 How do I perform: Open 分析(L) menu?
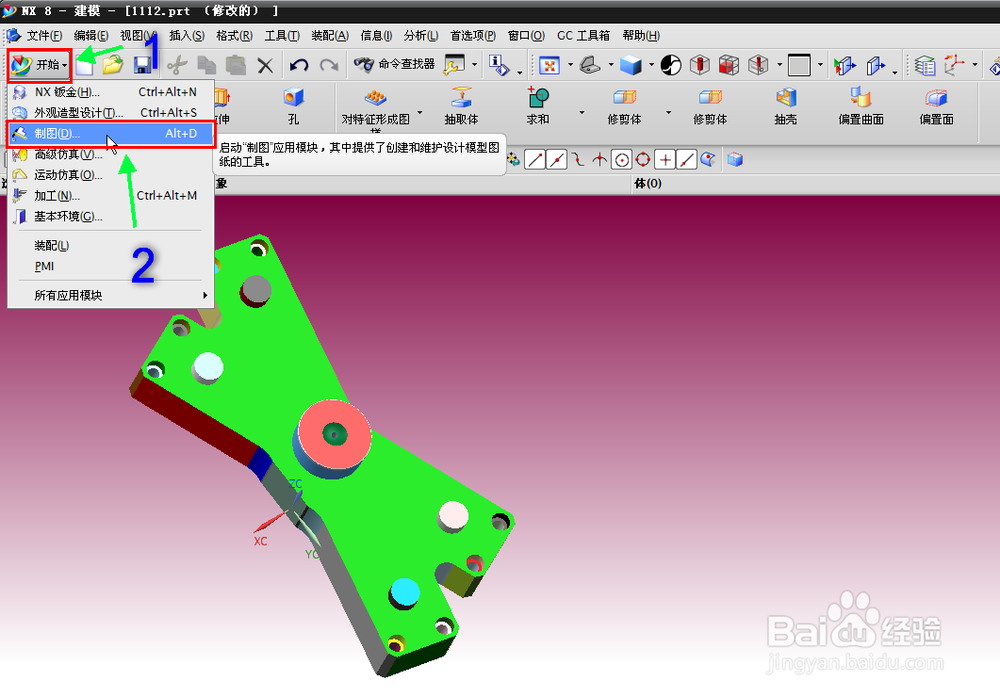tap(421, 36)
